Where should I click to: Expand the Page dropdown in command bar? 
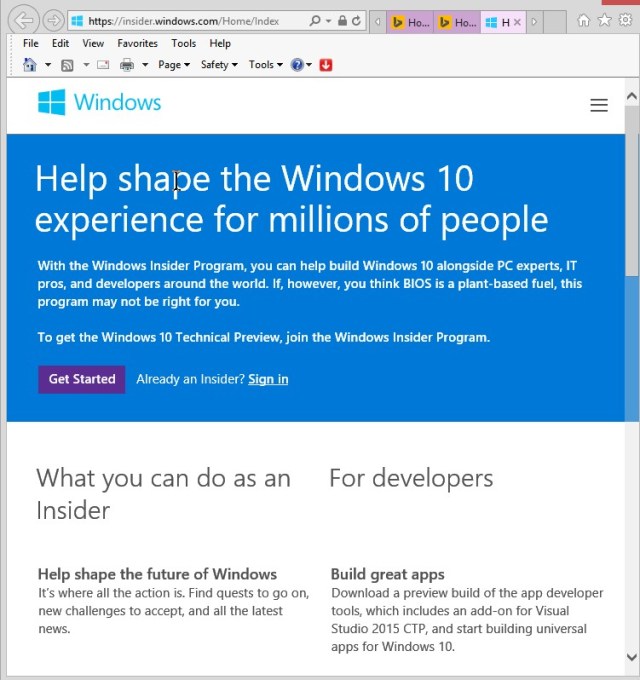173,65
